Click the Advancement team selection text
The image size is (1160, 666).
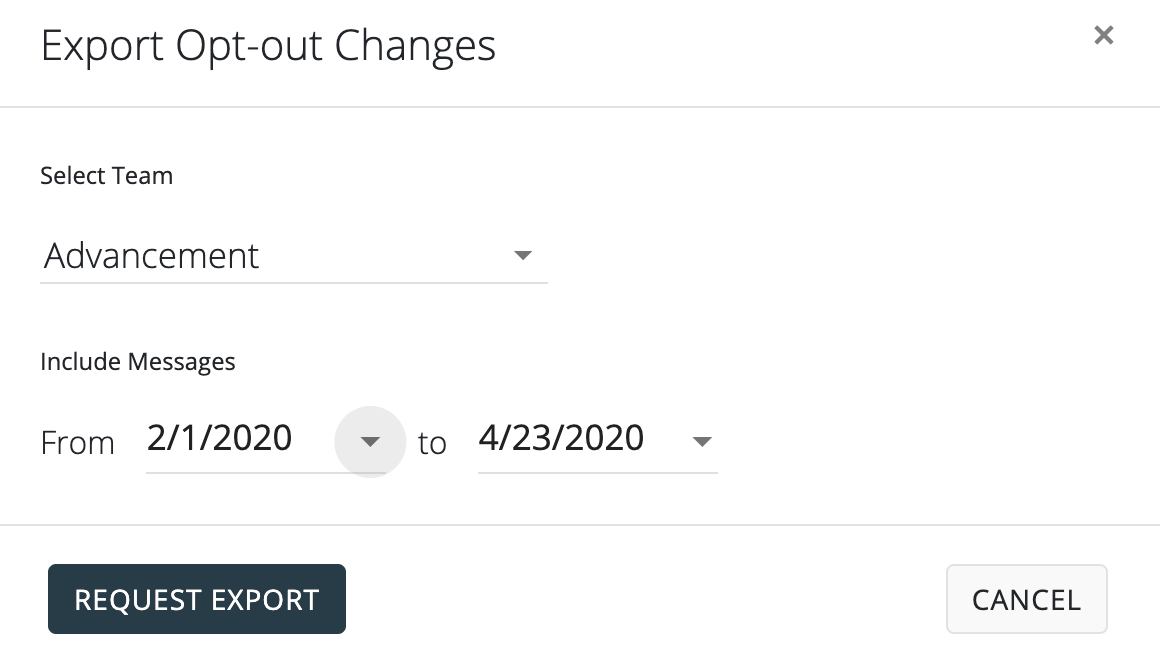pyautogui.click(x=152, y=256)
